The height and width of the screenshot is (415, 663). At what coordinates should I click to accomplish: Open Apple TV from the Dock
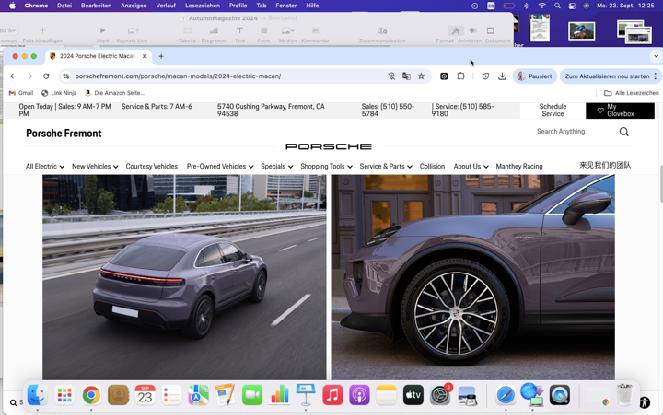[x=413, y=395]
